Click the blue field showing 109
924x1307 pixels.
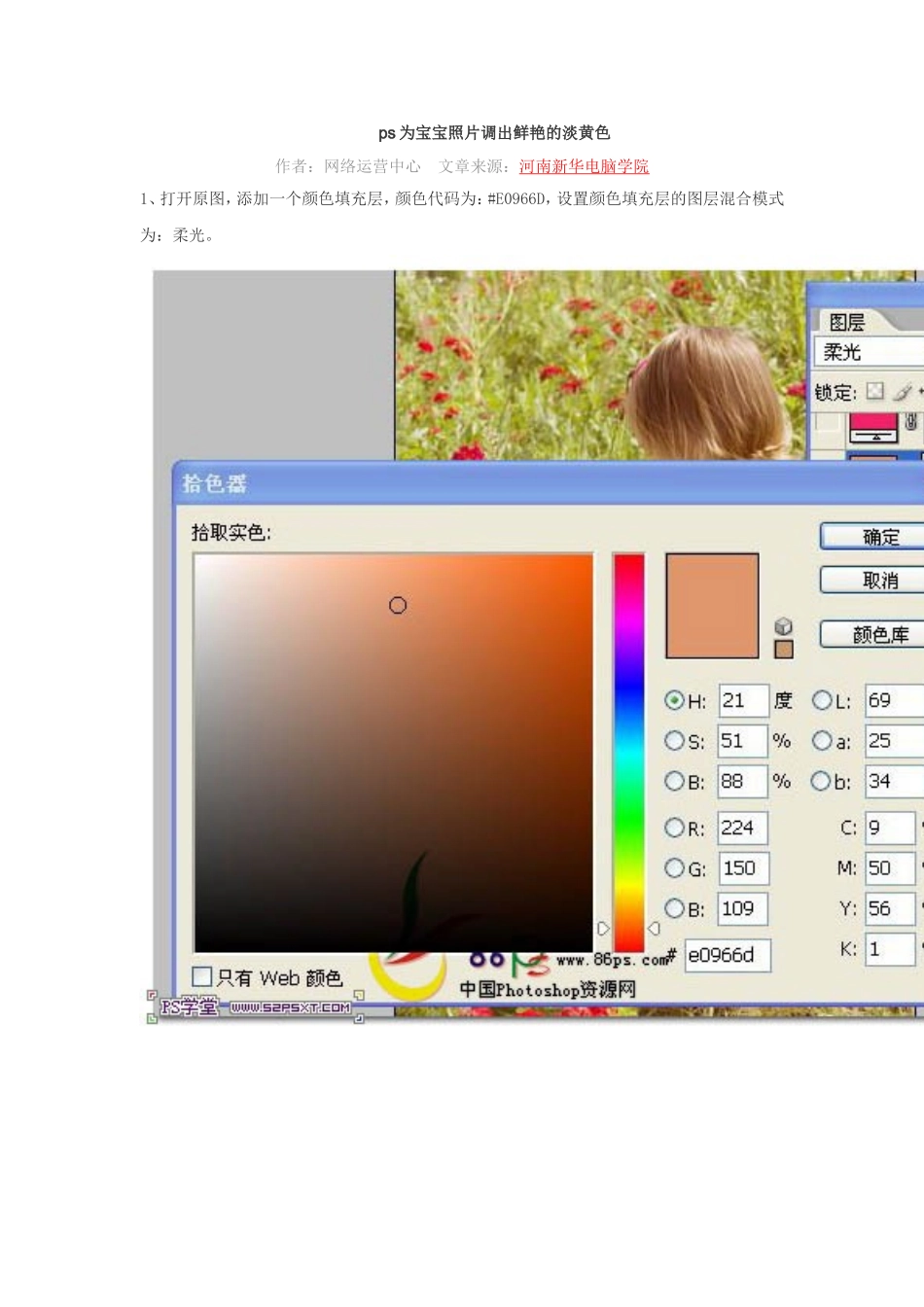coord(743,908)
